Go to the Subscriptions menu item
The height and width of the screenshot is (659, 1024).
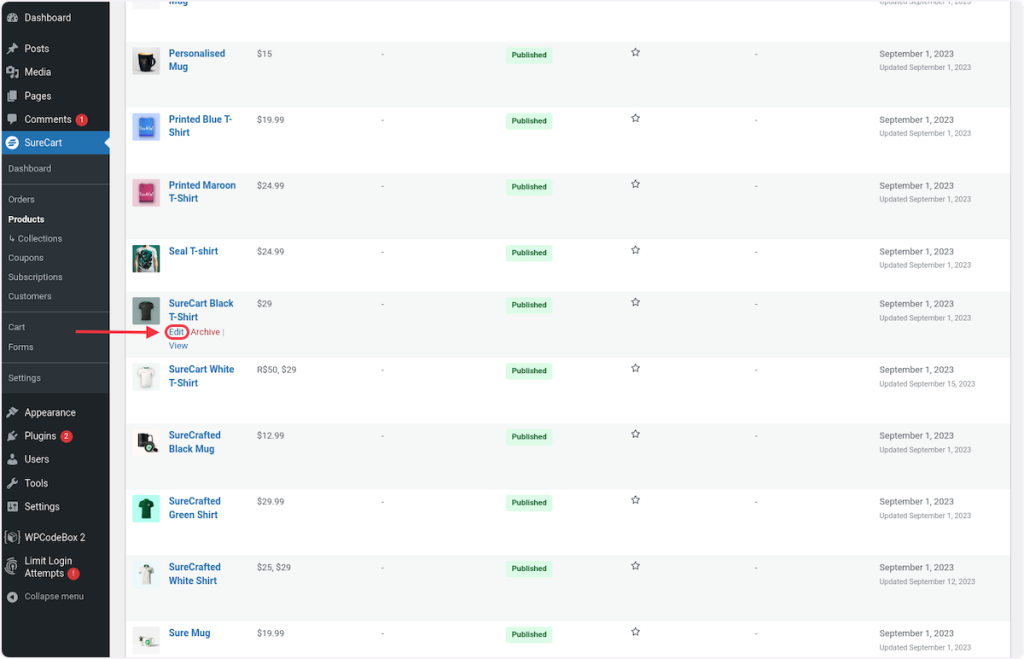pyautogui.click(x=35, y=277)
